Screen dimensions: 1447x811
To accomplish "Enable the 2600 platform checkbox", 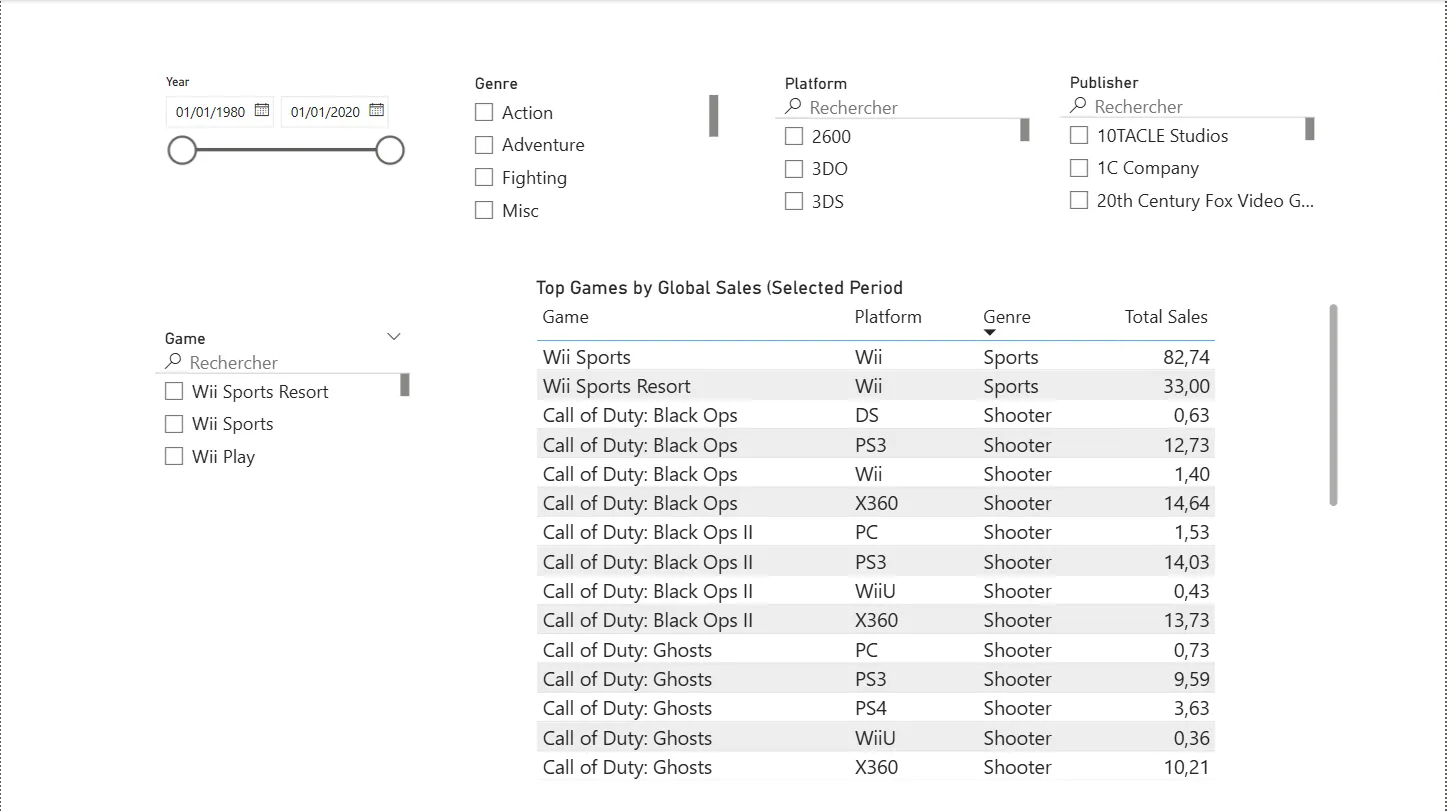I will click(794, 136).
